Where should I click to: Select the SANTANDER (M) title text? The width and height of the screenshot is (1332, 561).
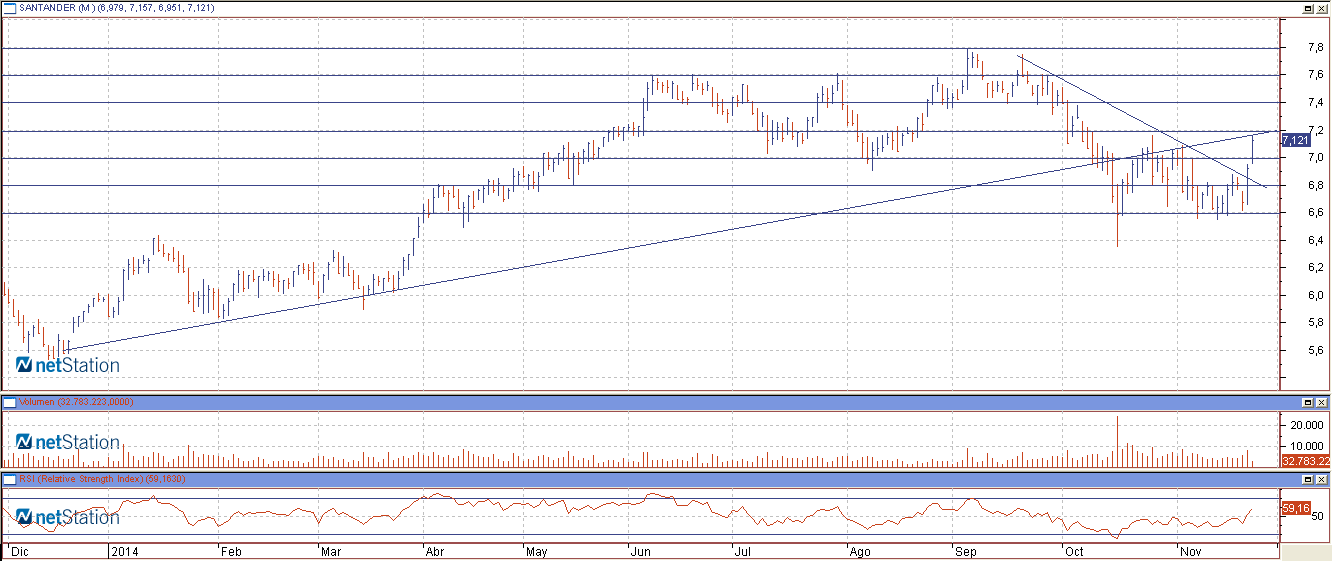point(58,8)
